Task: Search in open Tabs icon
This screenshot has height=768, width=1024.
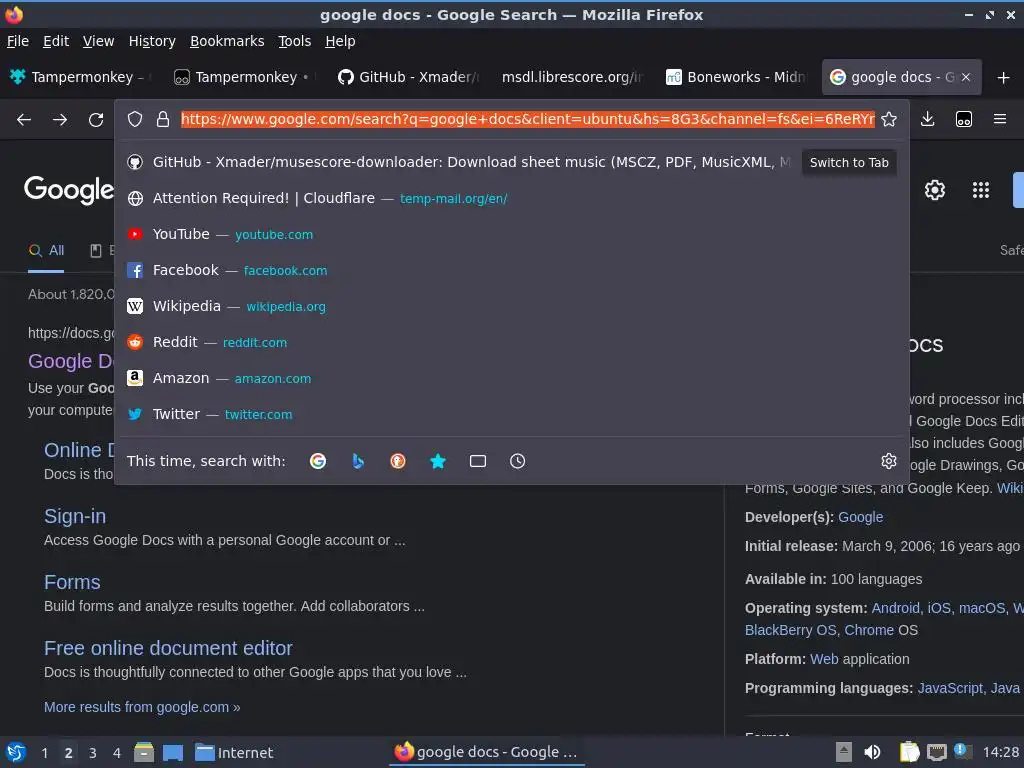Action: click(x=478, y=461)
